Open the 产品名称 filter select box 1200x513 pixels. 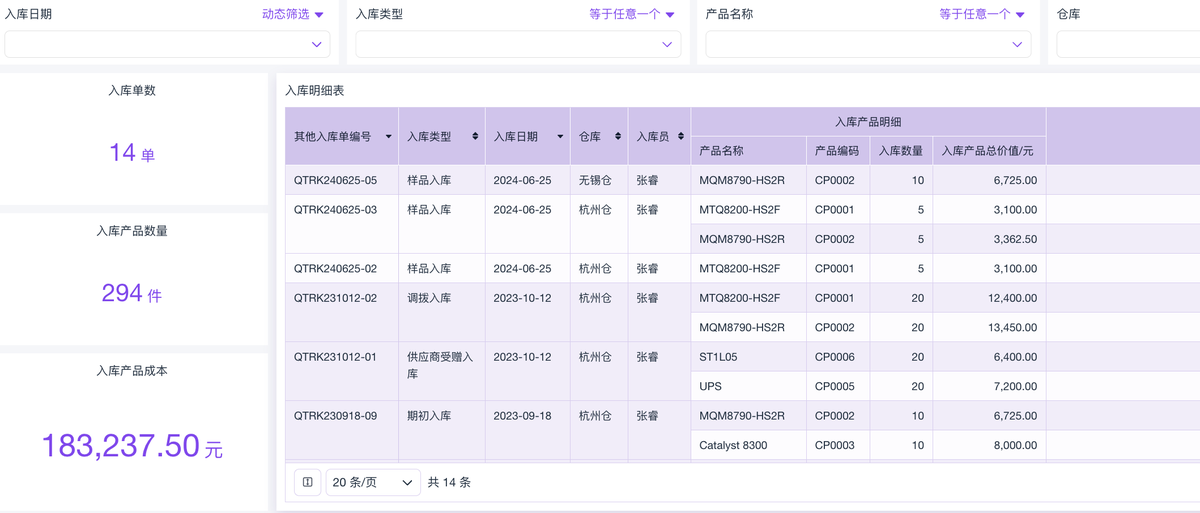point(868,44)
